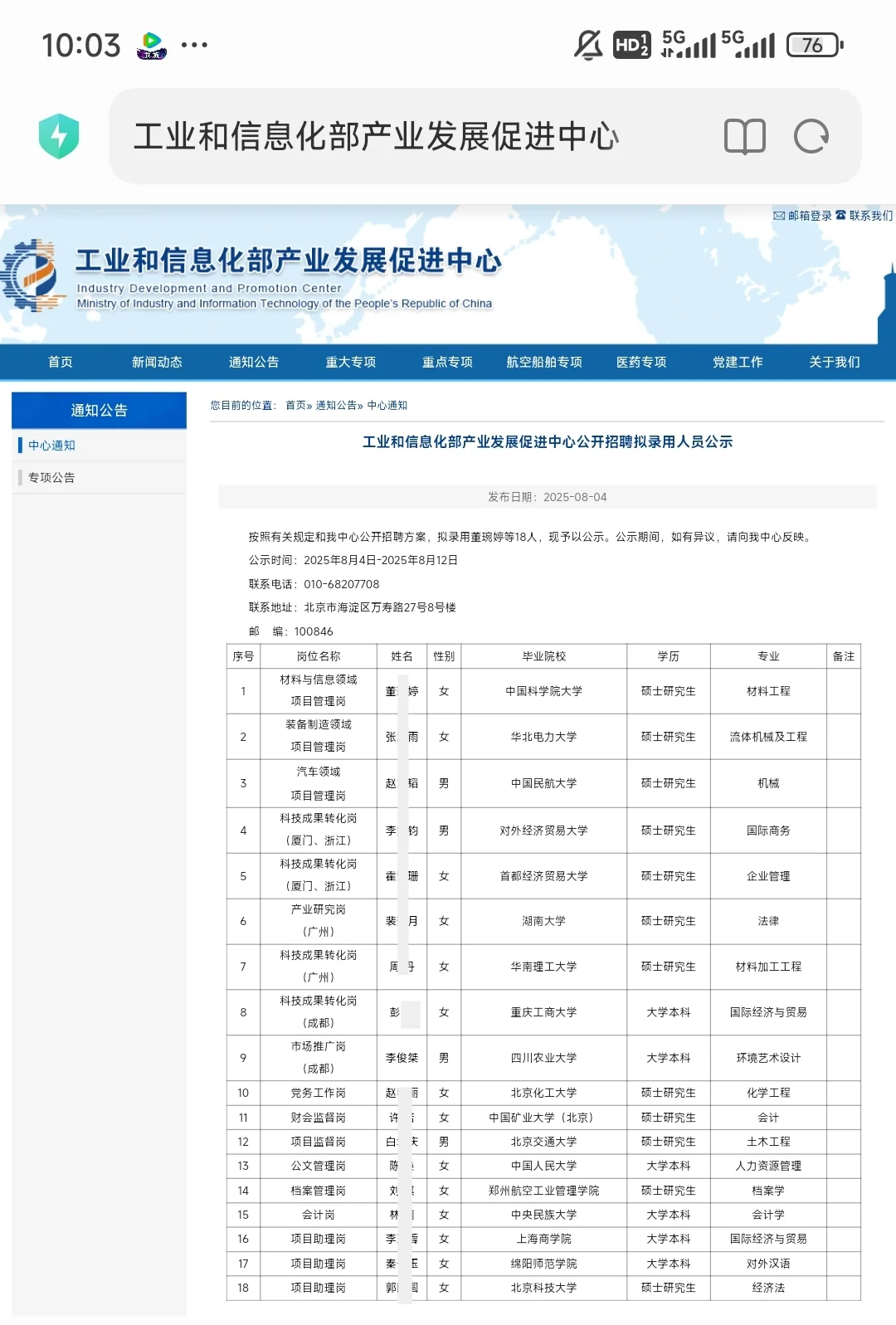Open 邮箱登录 mail login link
896x1325 pixels.
point(802,216)
